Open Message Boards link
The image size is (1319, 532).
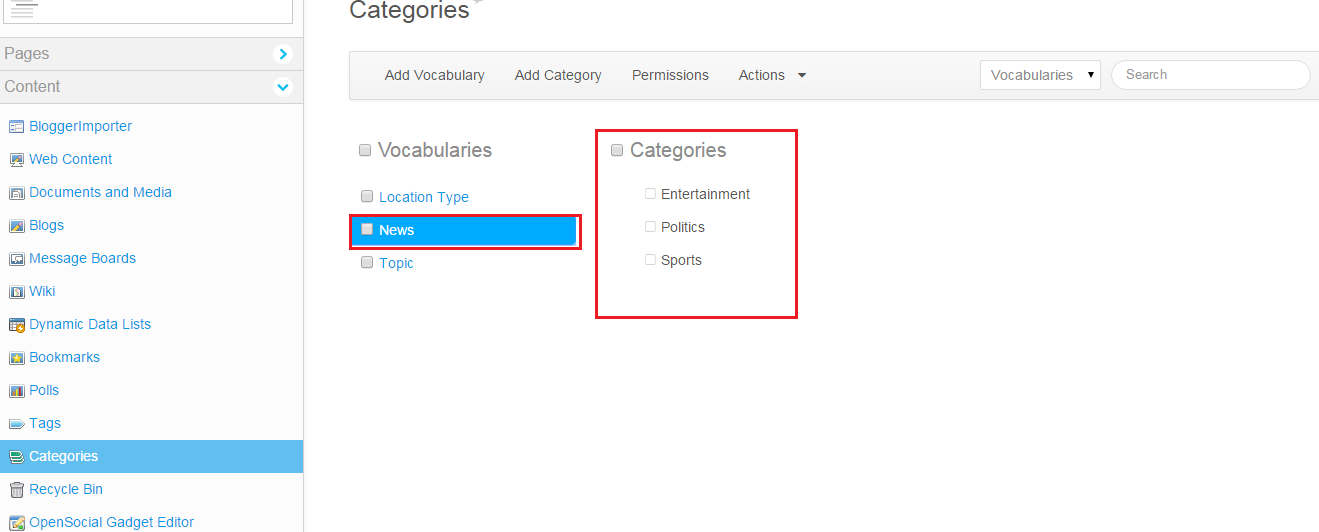pos(82,259)
